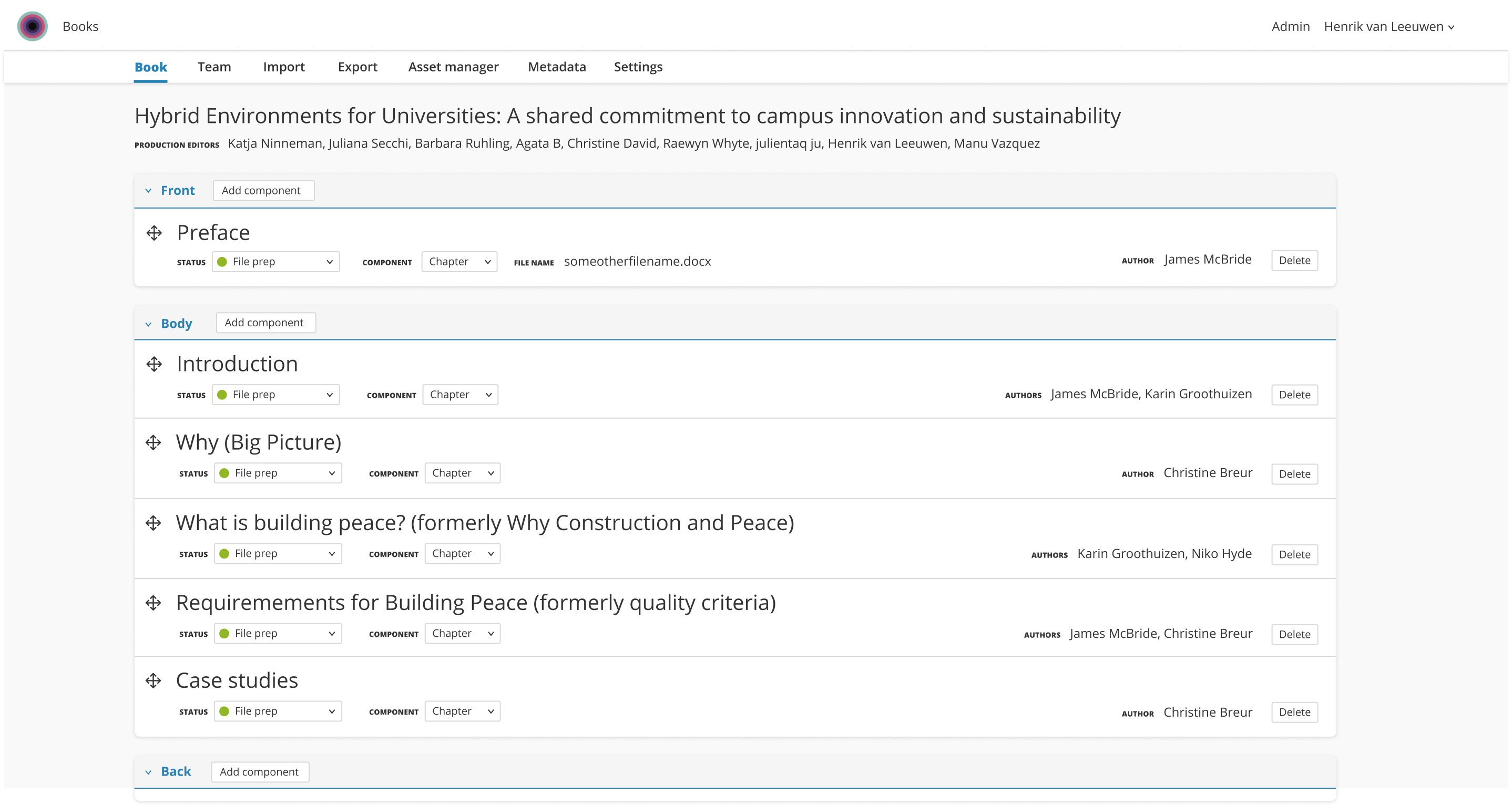Collapse the Back section chevron

point(148,772)
